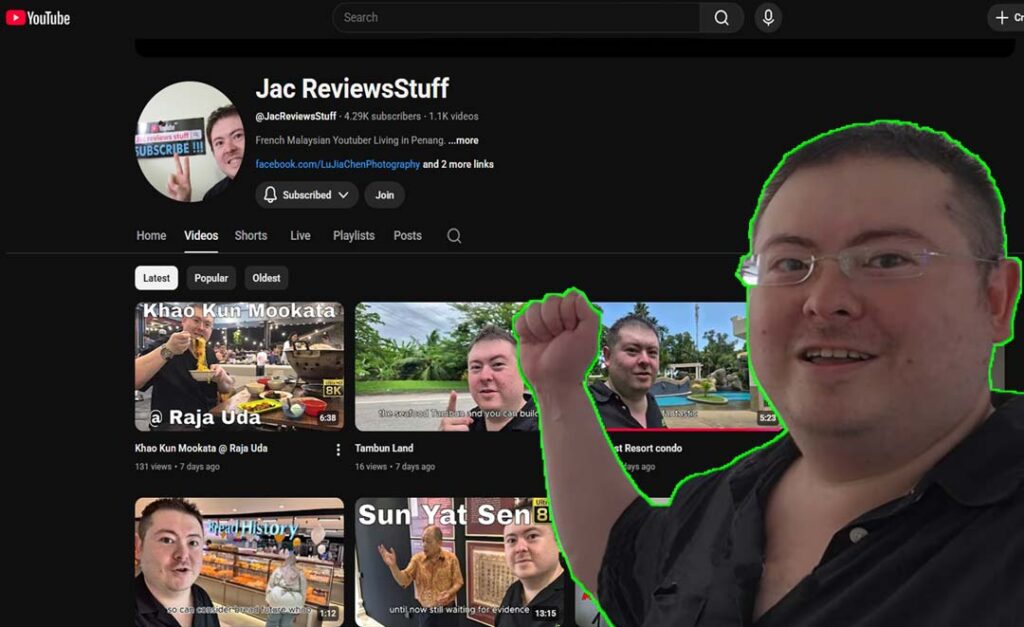Click the Join membership button
Viewport: 1024px width, 627px height.
point(384,195)
